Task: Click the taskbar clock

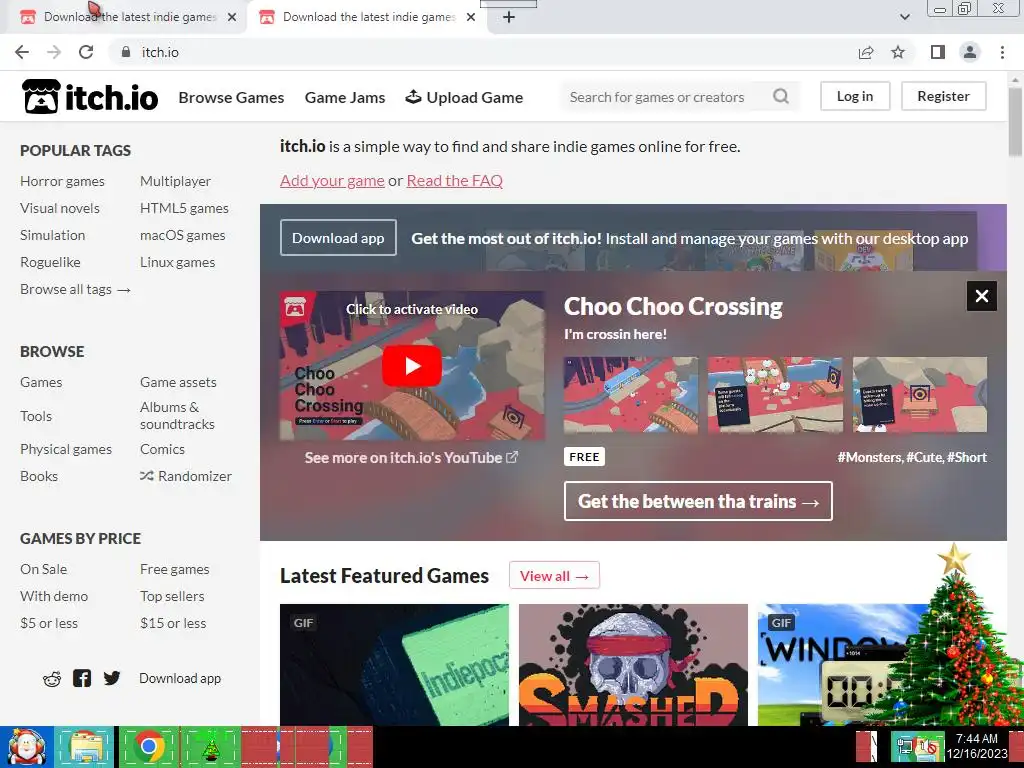Action: point(976,746)
